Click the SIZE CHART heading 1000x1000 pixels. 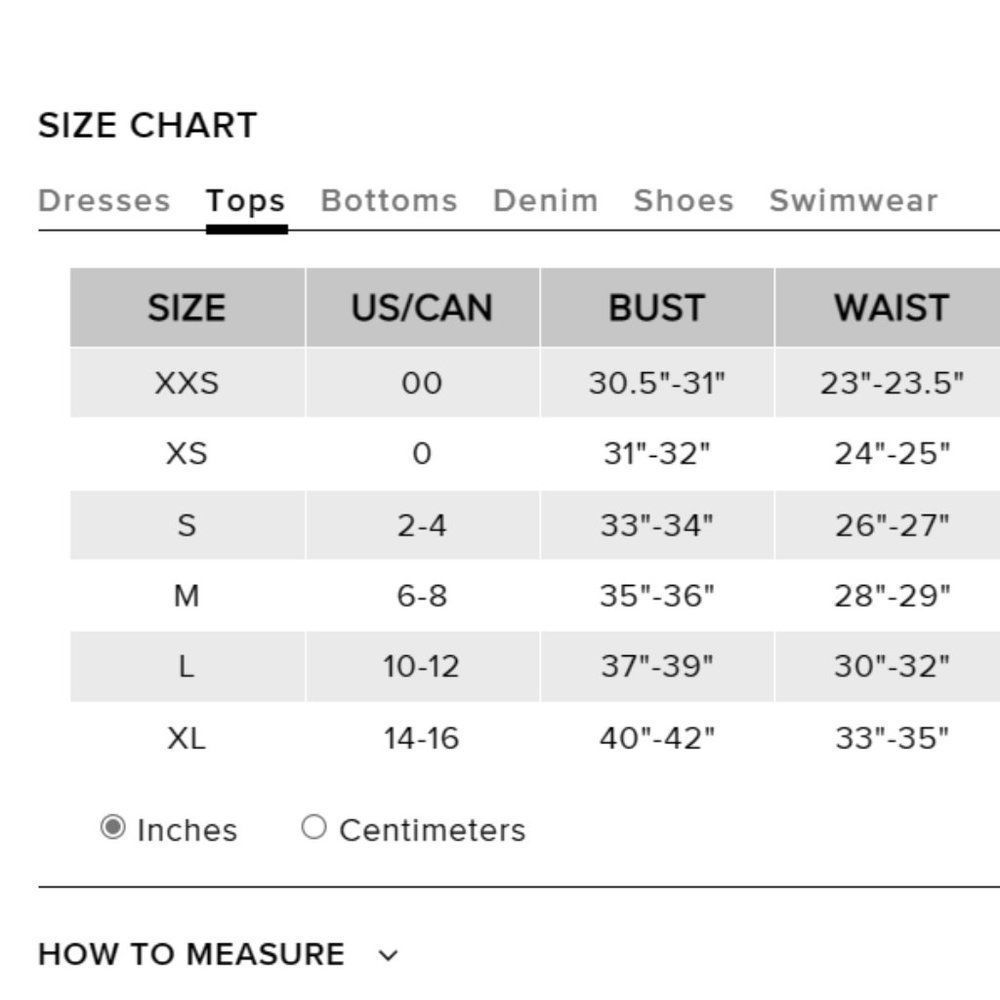[148, 124]
